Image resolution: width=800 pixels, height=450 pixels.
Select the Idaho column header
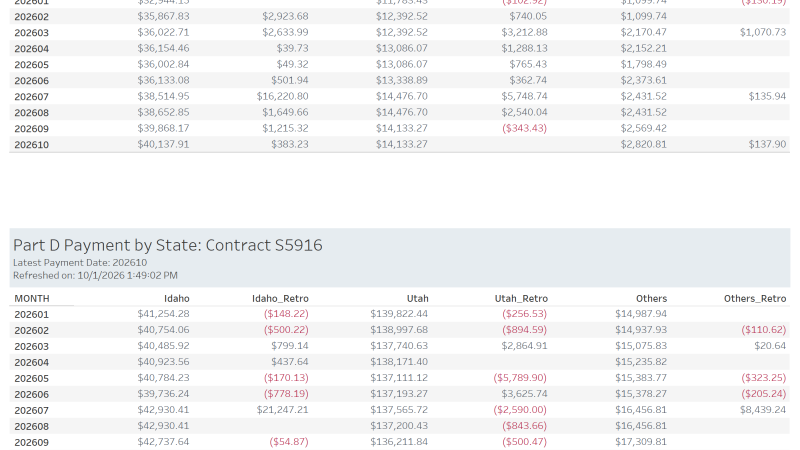[x=177, y=298]
